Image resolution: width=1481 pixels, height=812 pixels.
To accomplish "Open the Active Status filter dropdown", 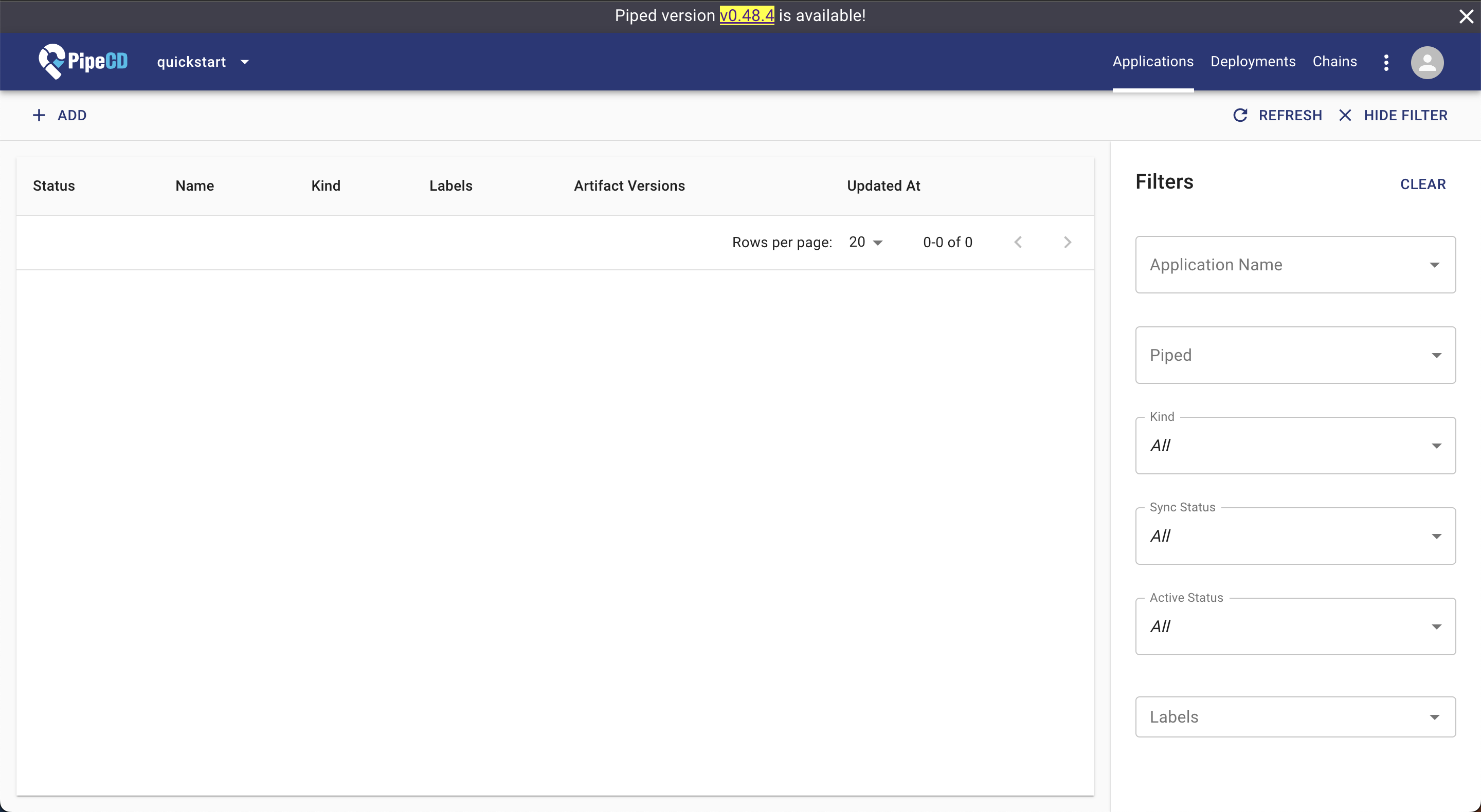I will [x=1295, y=626].
